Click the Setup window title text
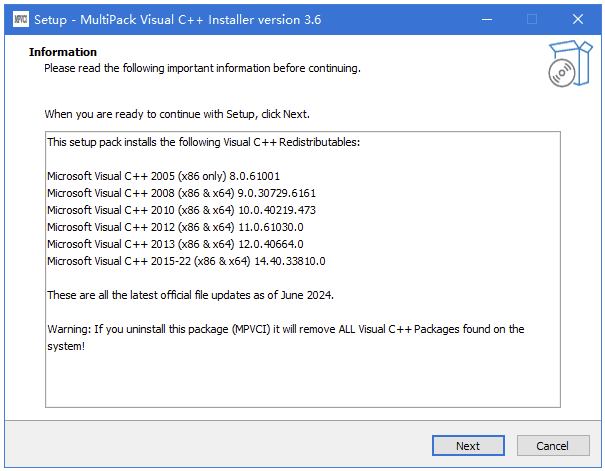Screen dimensions: 605x471 point(179,19)
